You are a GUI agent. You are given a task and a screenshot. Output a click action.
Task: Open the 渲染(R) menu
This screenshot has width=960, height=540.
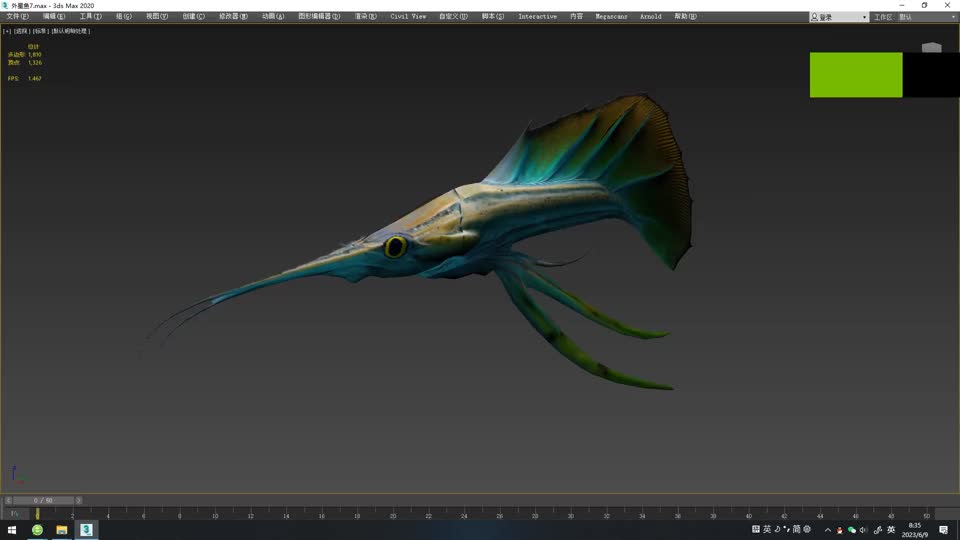coord(367,17)
